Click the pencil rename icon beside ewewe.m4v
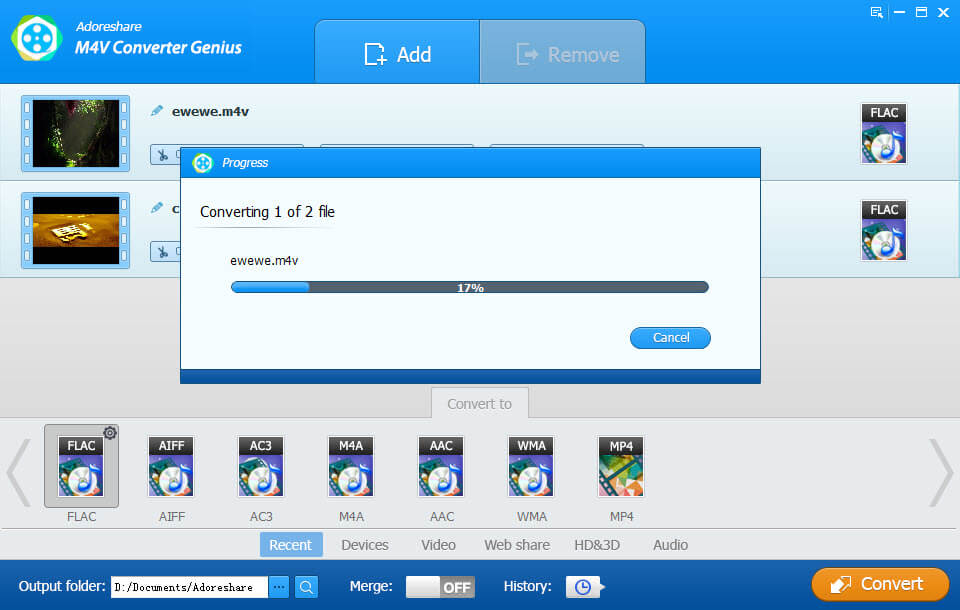Image resolution: width=960 pixels, height=610 pixels. [157, 111]
